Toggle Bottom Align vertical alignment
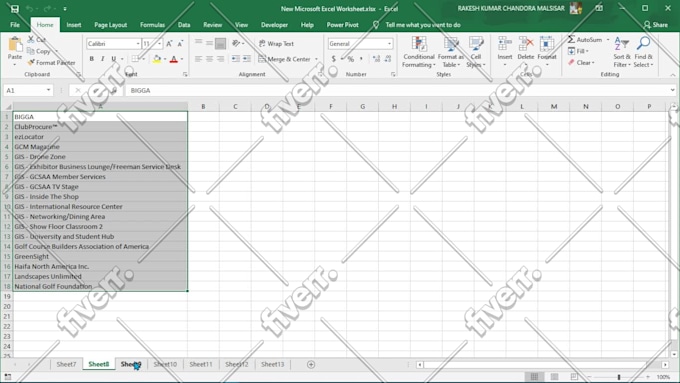The width and height of the screenshot is (680, 383). [220, 43]
